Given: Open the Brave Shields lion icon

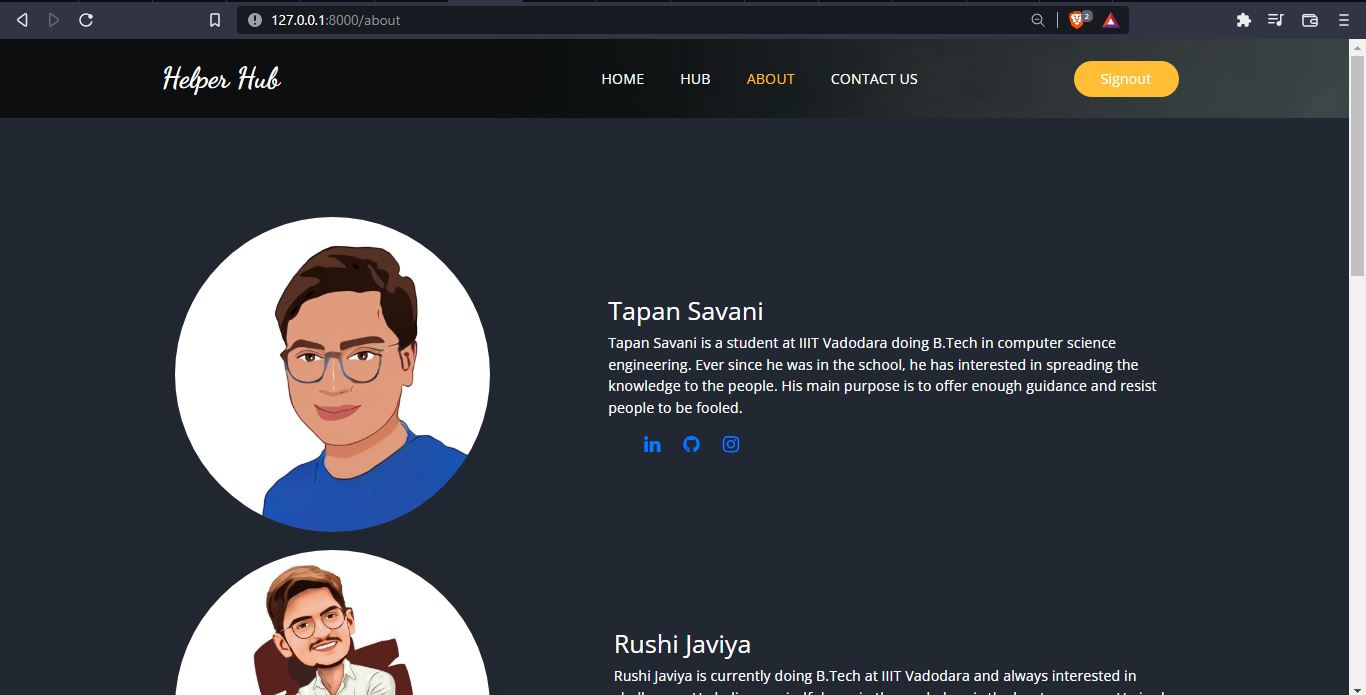Looking at the screenshot, I should tap(1077, 20).
